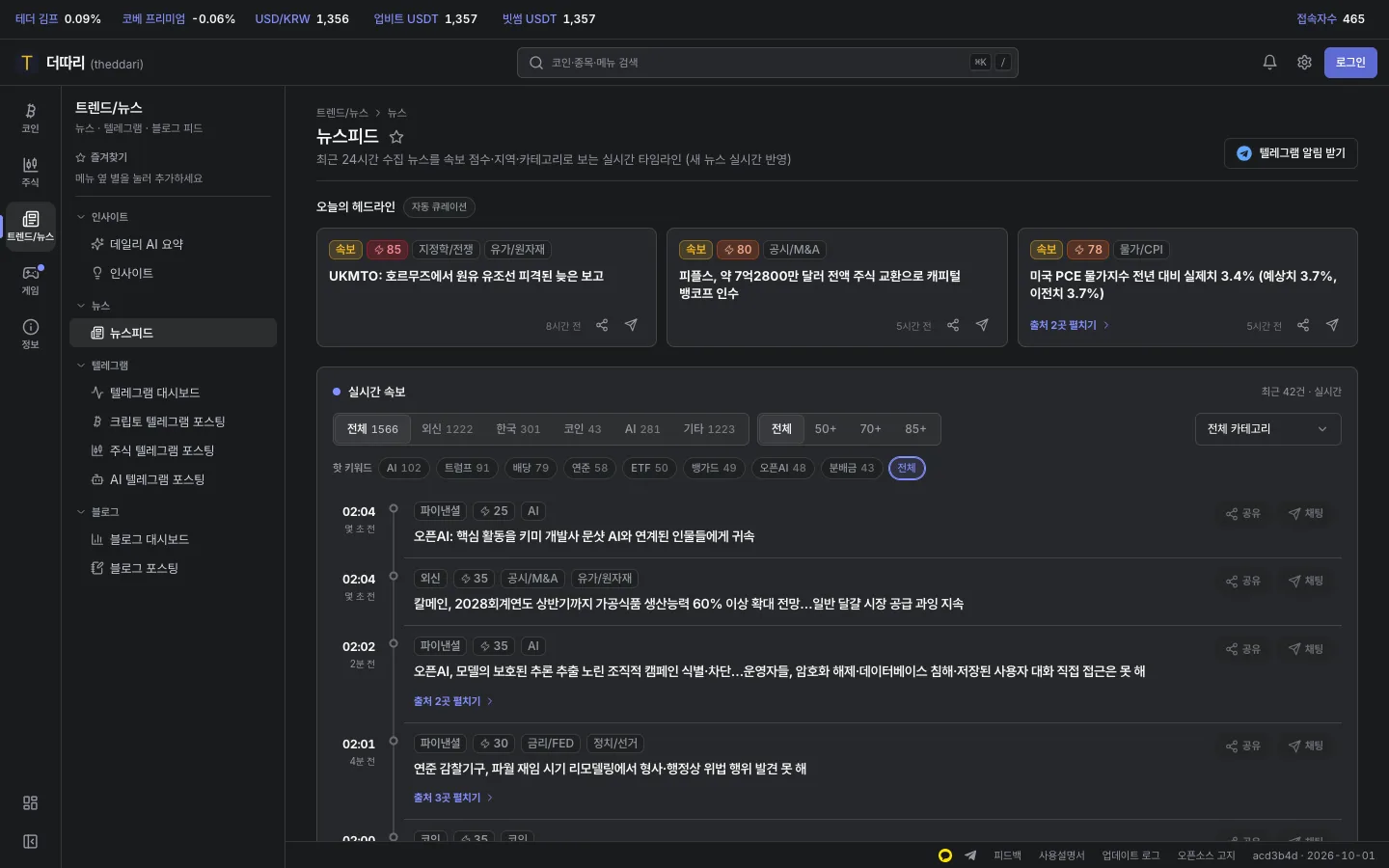The height and width of the screenshot is (868, 1389).
Task: Open the 정보 section in the left rail
Action: pyautogui.click(x=30, y=334)
